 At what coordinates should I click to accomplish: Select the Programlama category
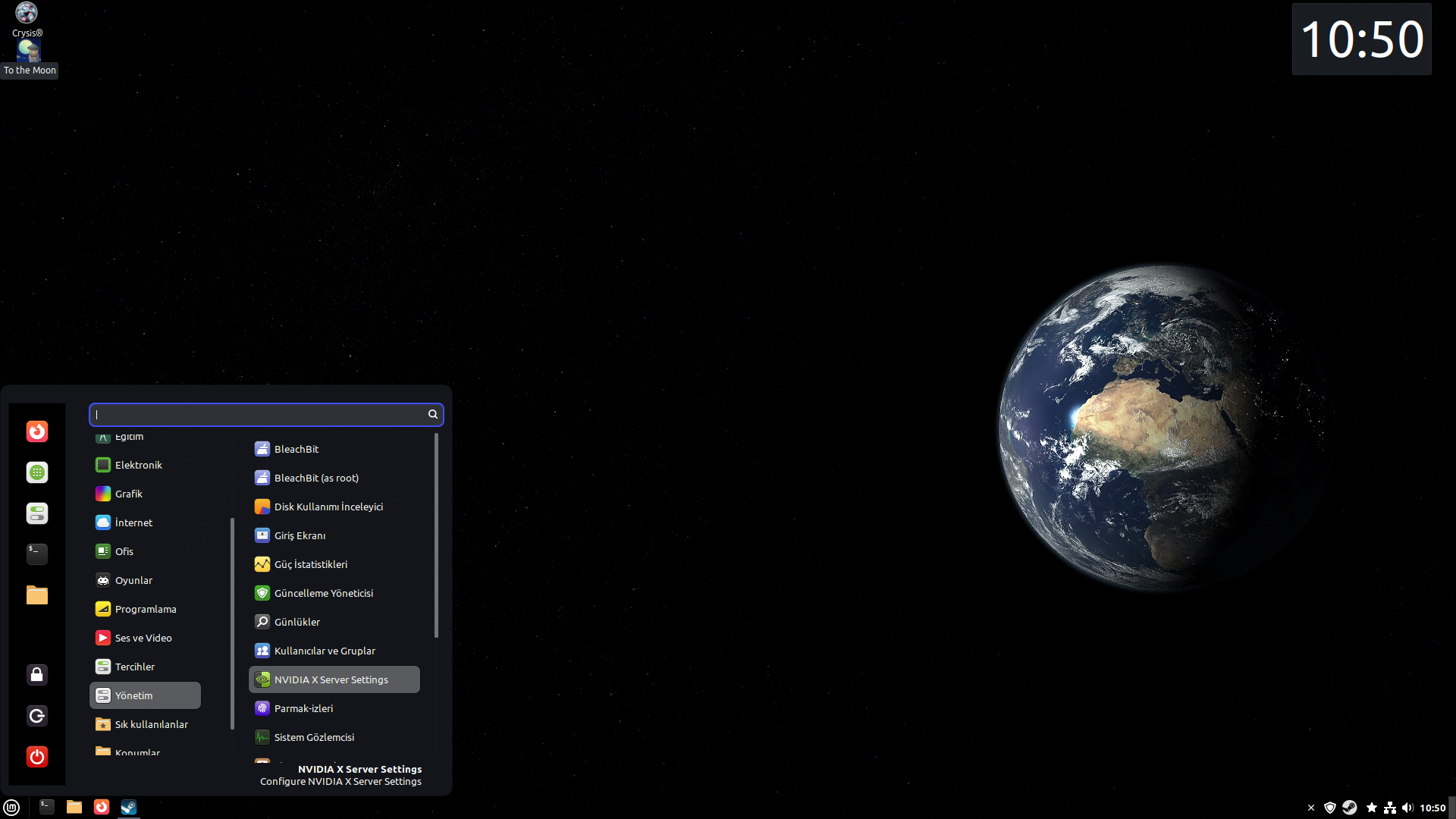(x=145, y=609)
